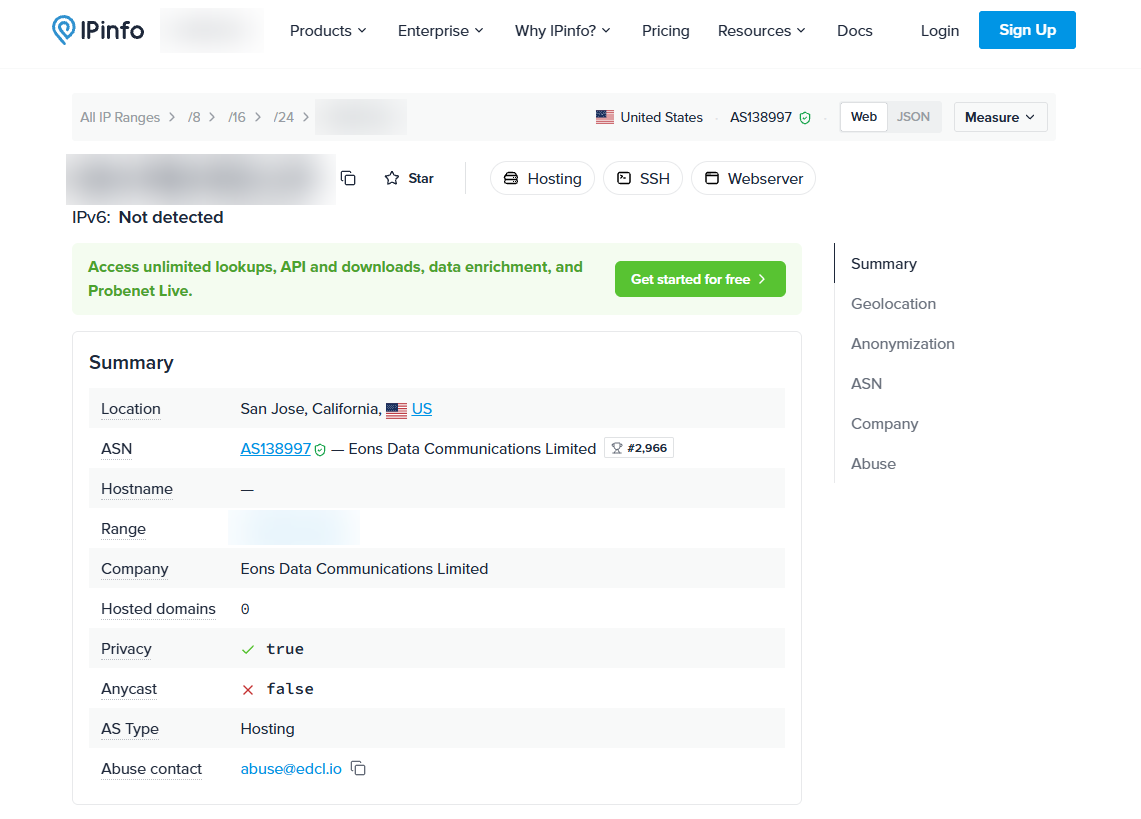Image resolution: width=1141 pixels, height=819 pixels.
Task: Click the Login link
Action: click(x=939, y=31)
